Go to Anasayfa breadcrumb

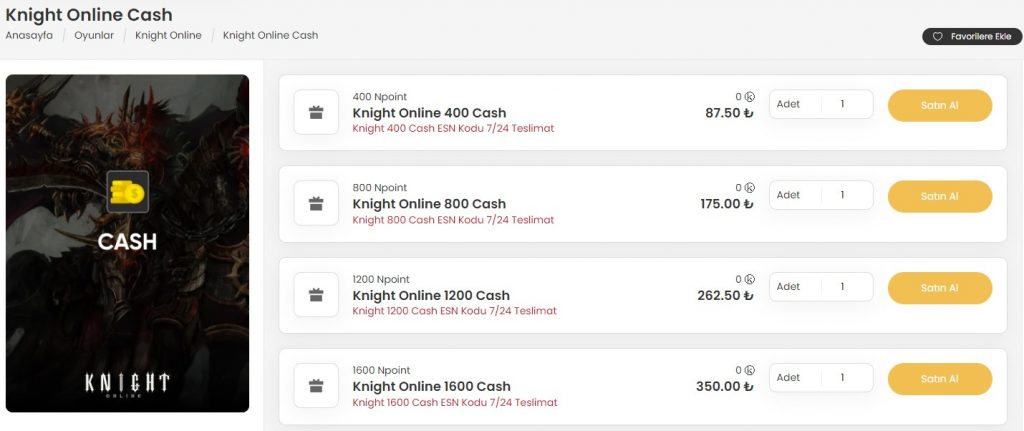click(29, 36)
